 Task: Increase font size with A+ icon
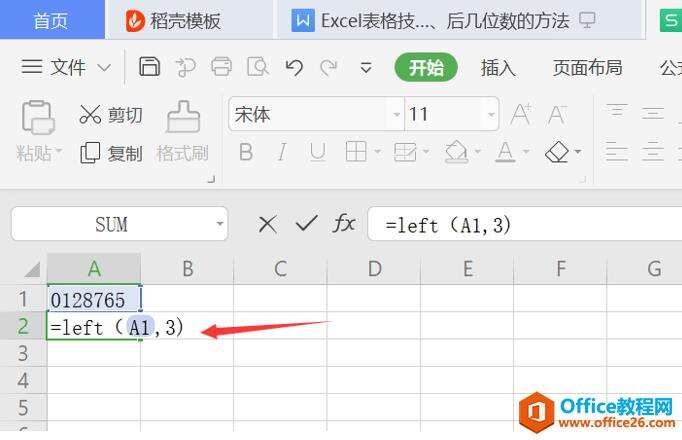[x=521, y=114]
